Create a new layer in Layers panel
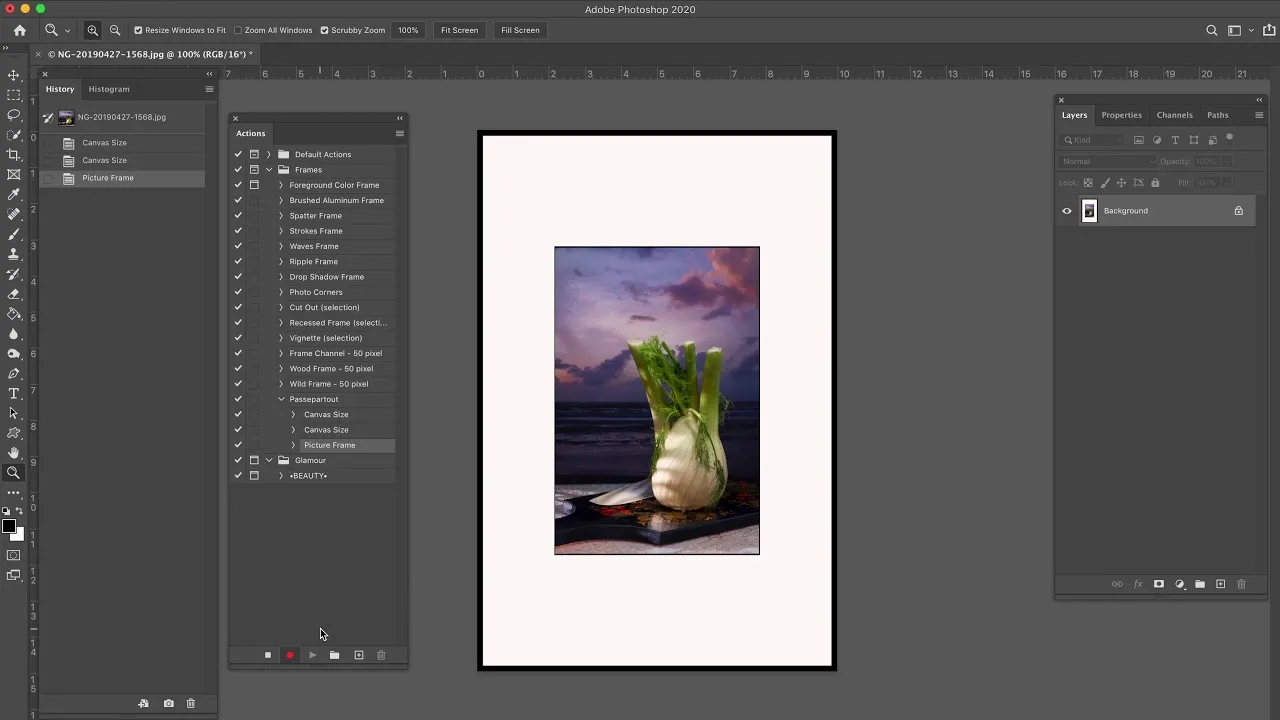The height and width of the screenshot is (720, 1280). pos(1220,584)
